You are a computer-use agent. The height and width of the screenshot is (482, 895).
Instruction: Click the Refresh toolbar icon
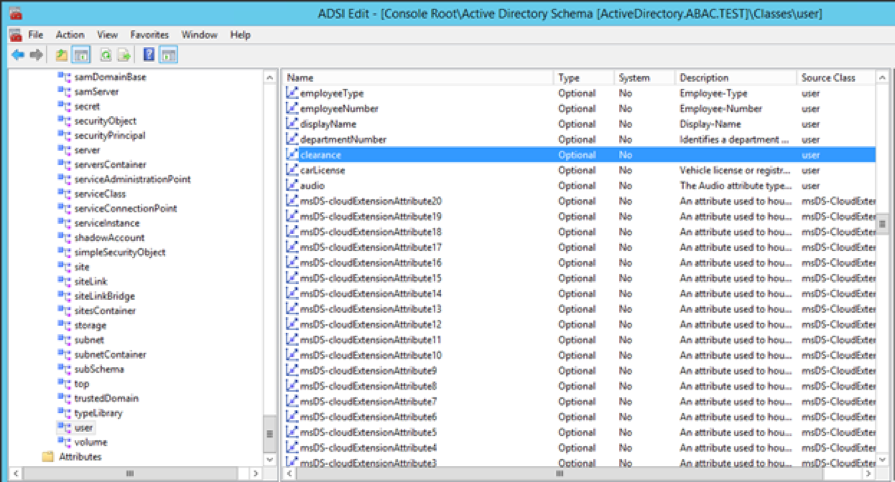(x=106, y=55)
